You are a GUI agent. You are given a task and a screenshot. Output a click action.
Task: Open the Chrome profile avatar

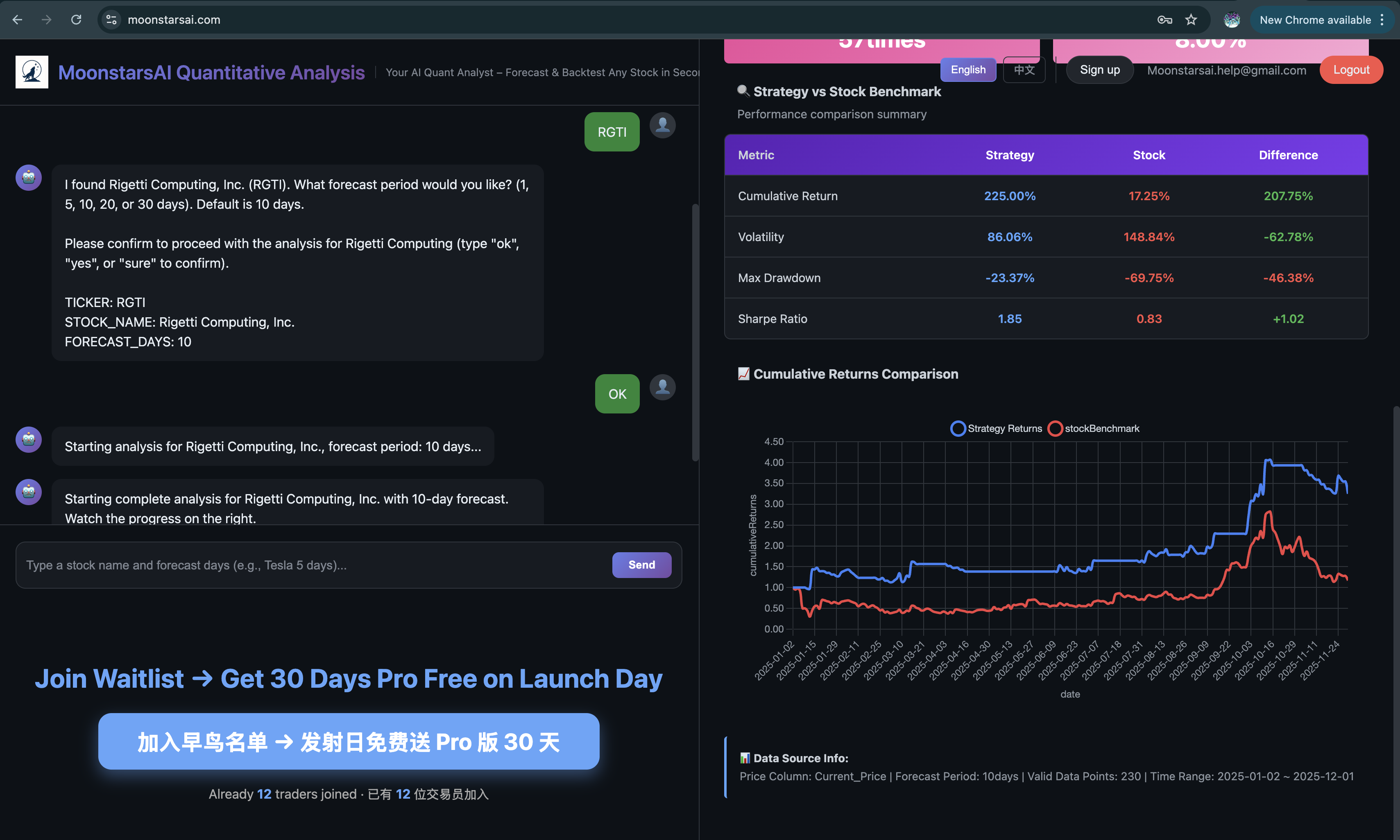pos(1231,20)
